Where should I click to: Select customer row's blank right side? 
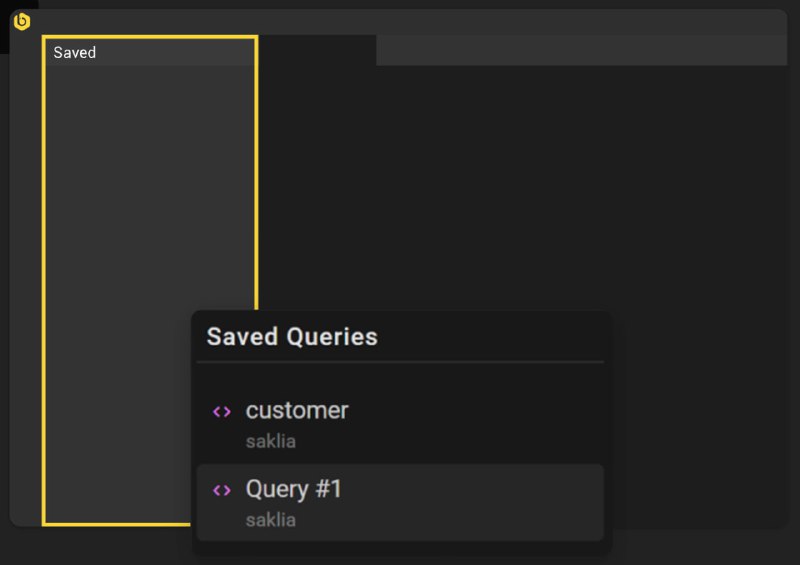474,425
